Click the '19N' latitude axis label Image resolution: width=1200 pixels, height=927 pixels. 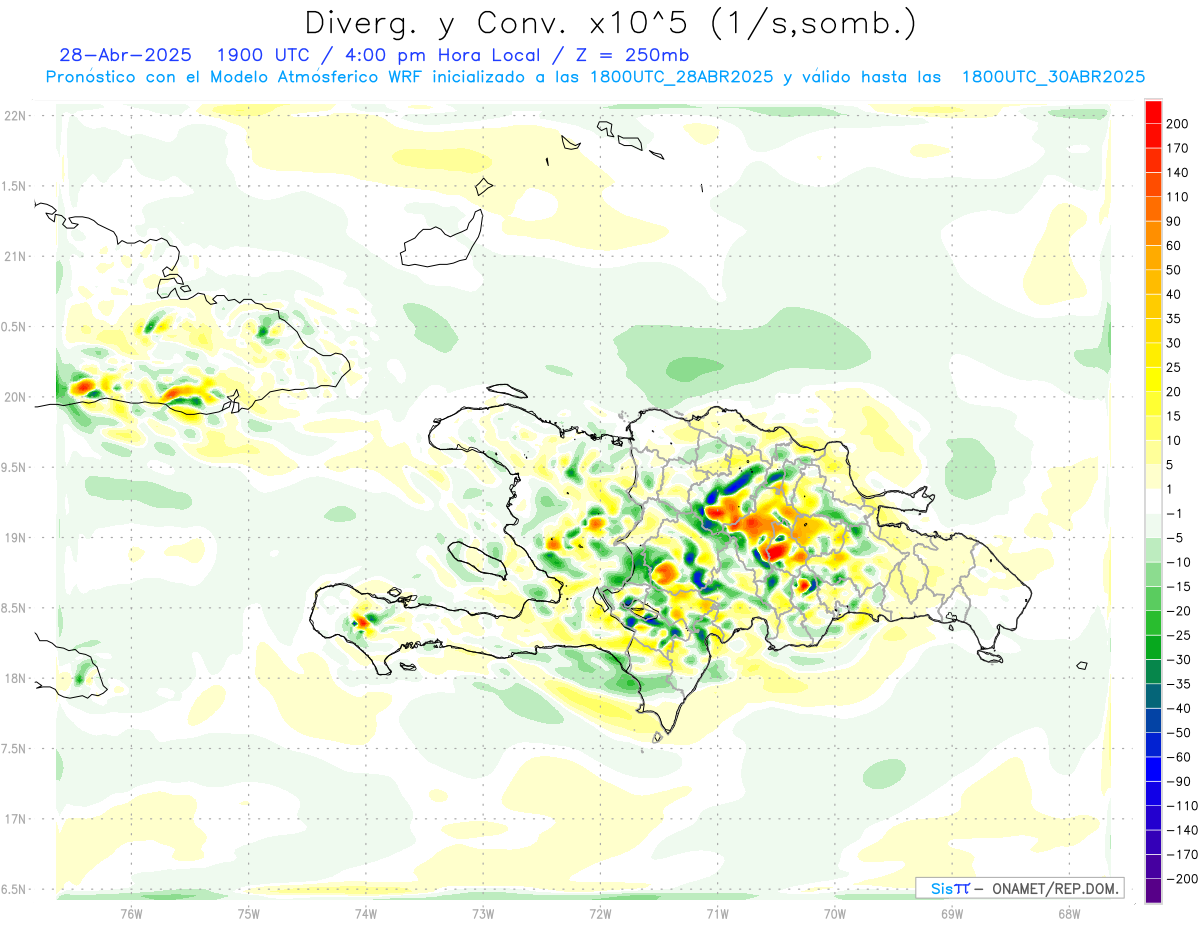(15, 538)
